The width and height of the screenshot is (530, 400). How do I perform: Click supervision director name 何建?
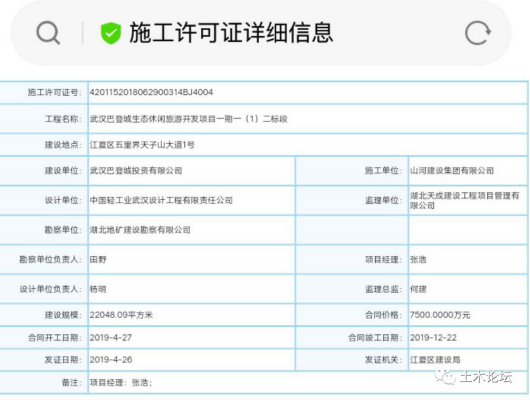(x=418, y=289)
